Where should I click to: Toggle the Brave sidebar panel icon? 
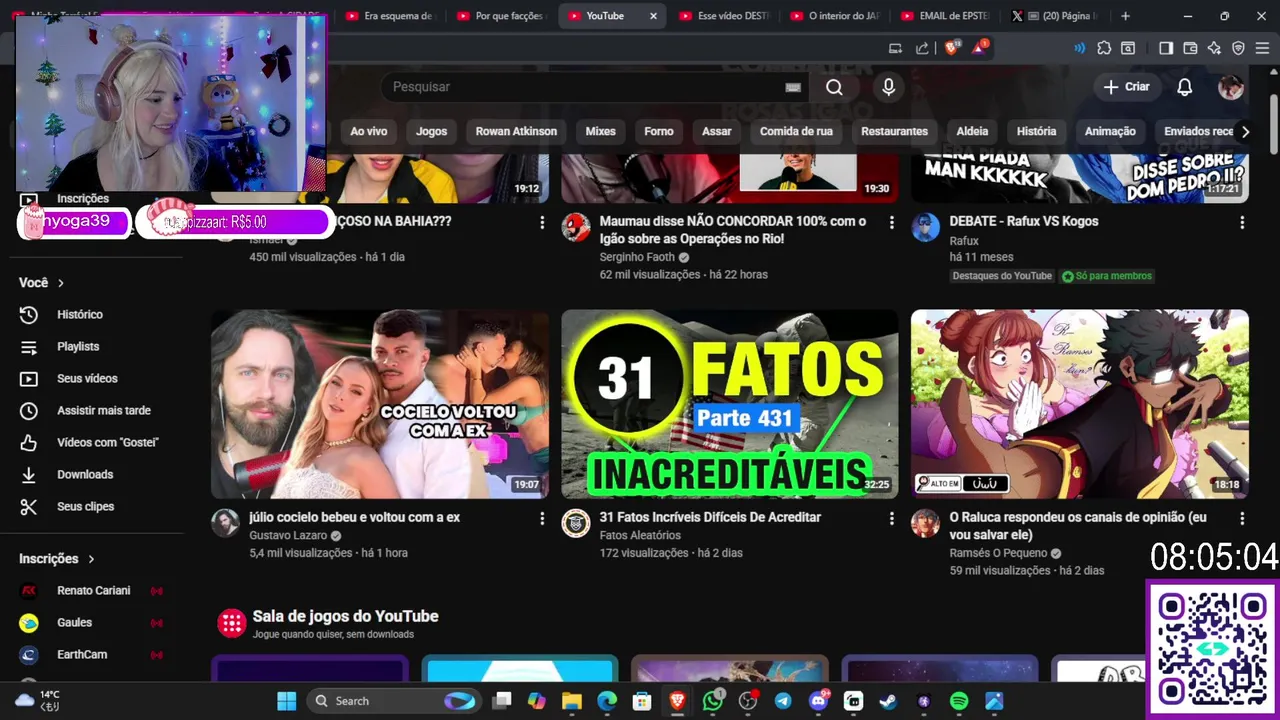(1166, 48)
